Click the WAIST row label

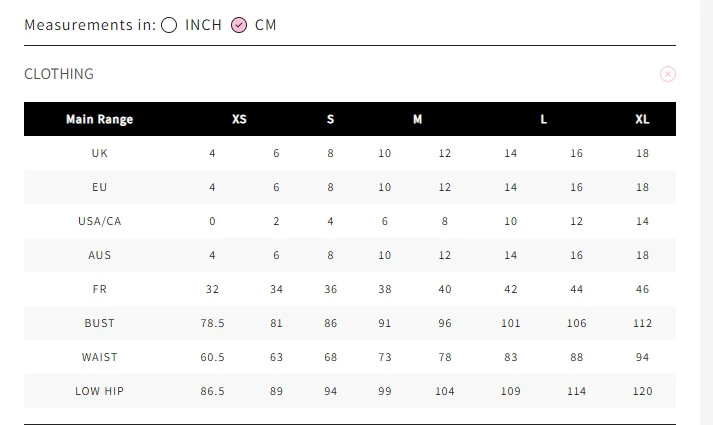99,357
